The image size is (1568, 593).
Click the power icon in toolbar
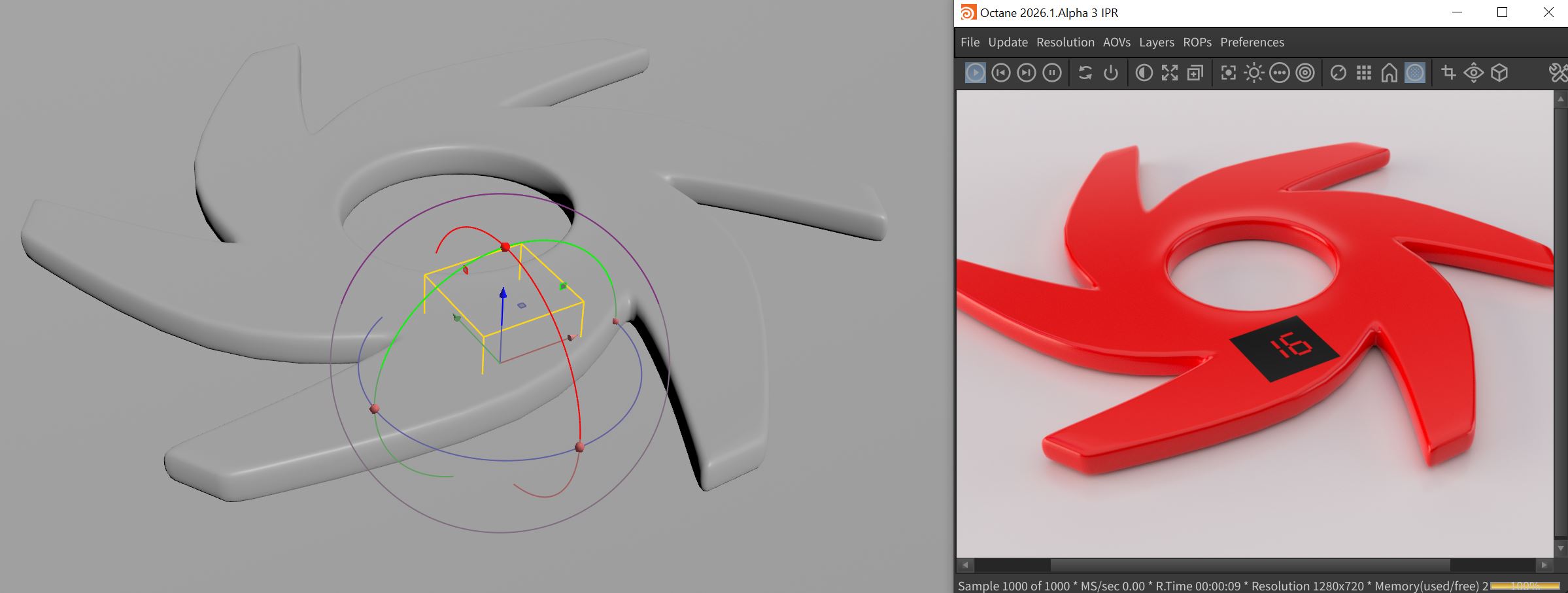[x=1111, y=73]
